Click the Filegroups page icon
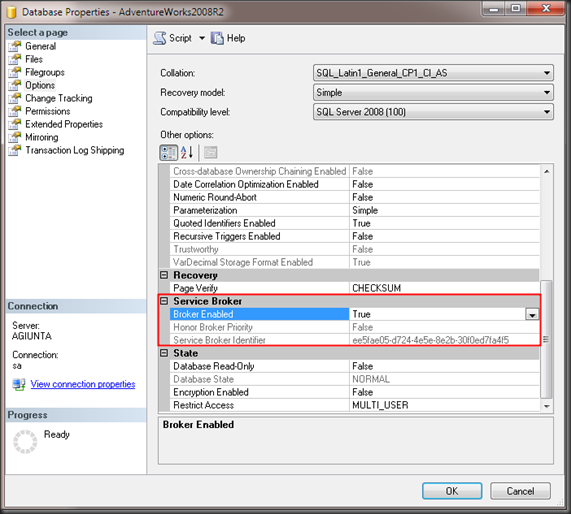 15,72
